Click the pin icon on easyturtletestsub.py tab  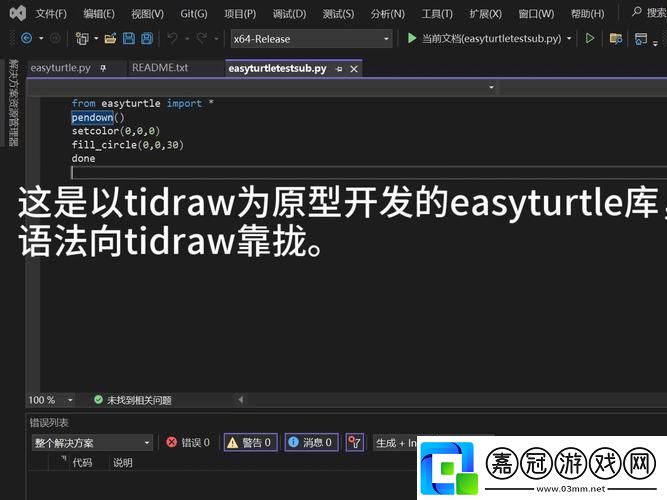click(x=339, y=69)
